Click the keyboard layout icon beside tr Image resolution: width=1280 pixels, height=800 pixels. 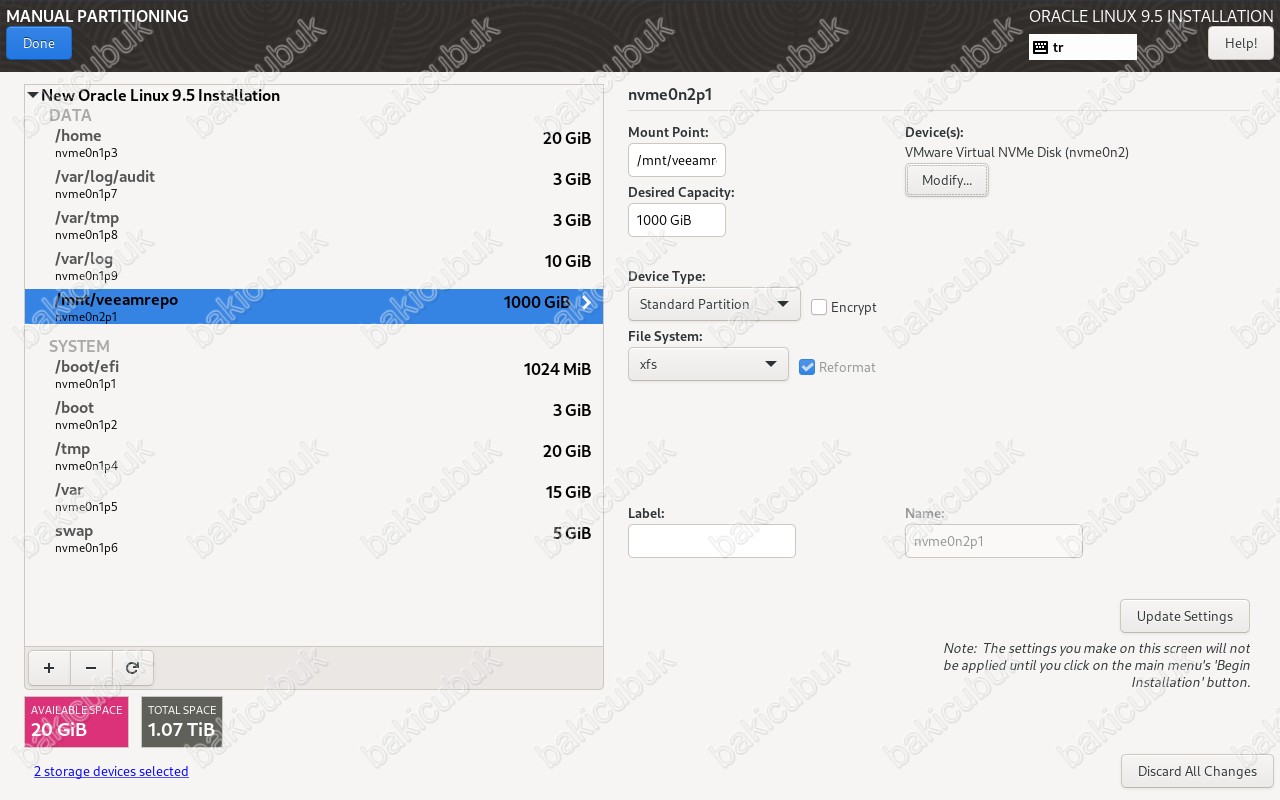(x=1040, y=47)
